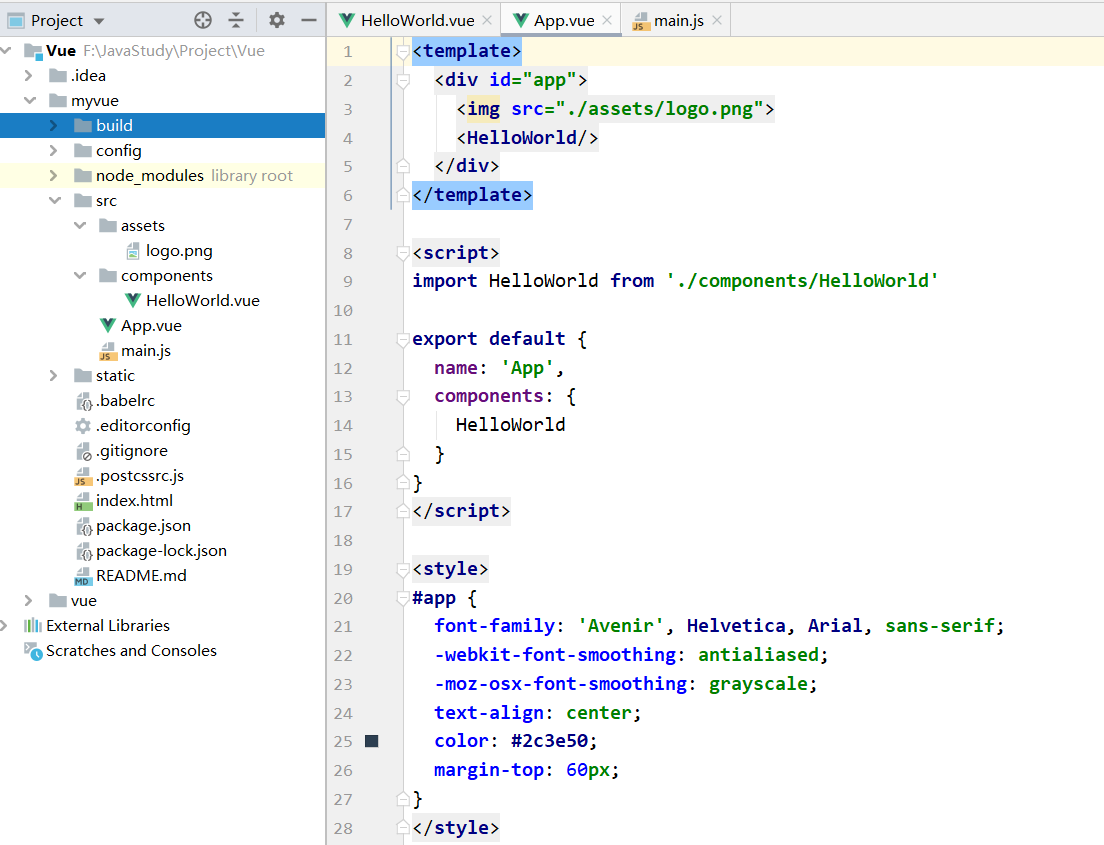Click the HelloWorld tag on line 4
The width and height of the screenshot is (1104, 845).
527,138
